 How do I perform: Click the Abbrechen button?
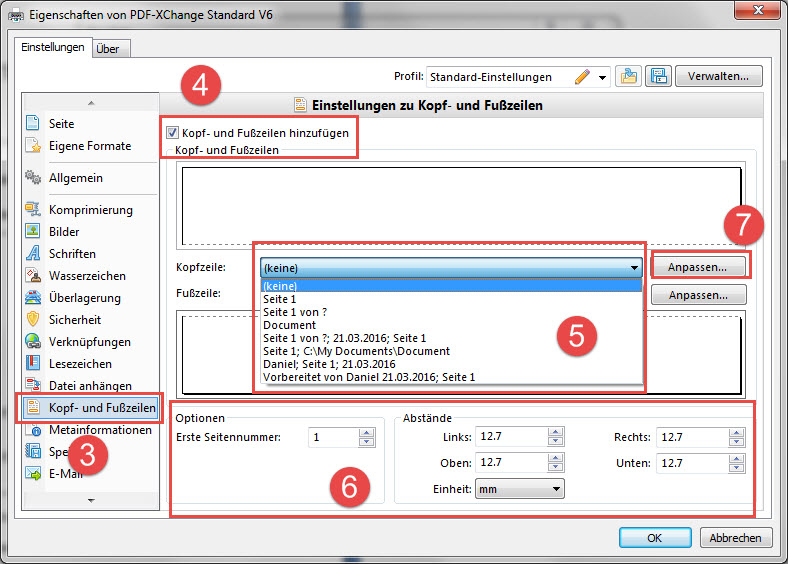pos(735,538)
